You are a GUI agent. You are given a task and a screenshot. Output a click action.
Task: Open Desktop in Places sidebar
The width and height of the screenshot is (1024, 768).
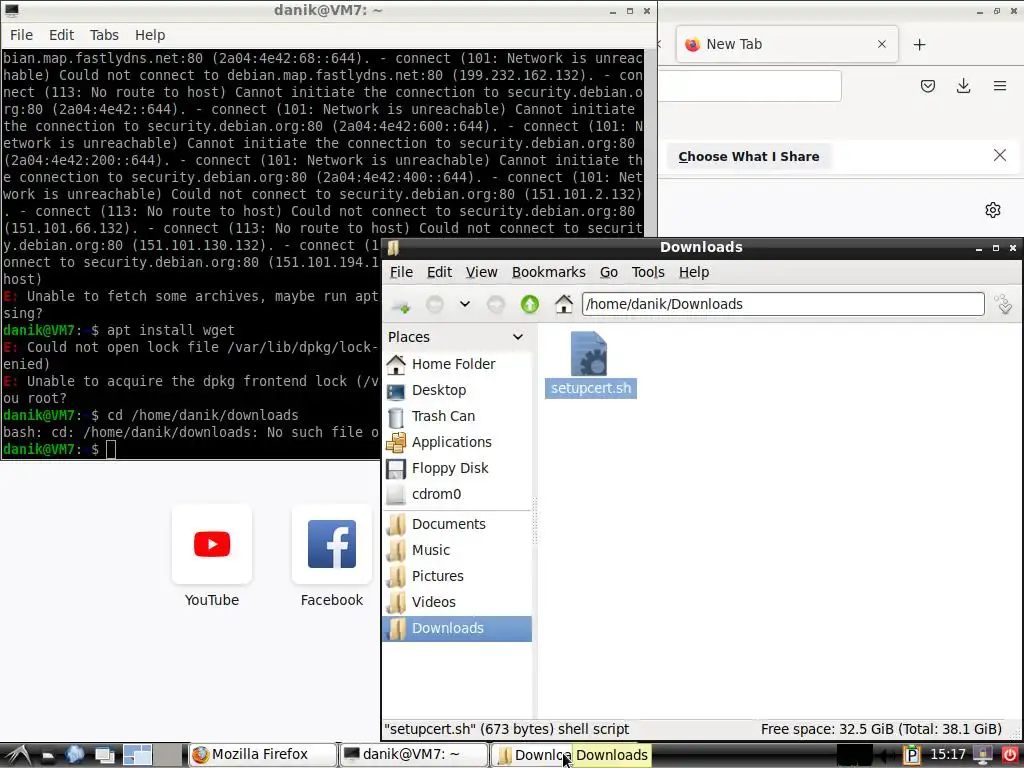coord(457,391)
